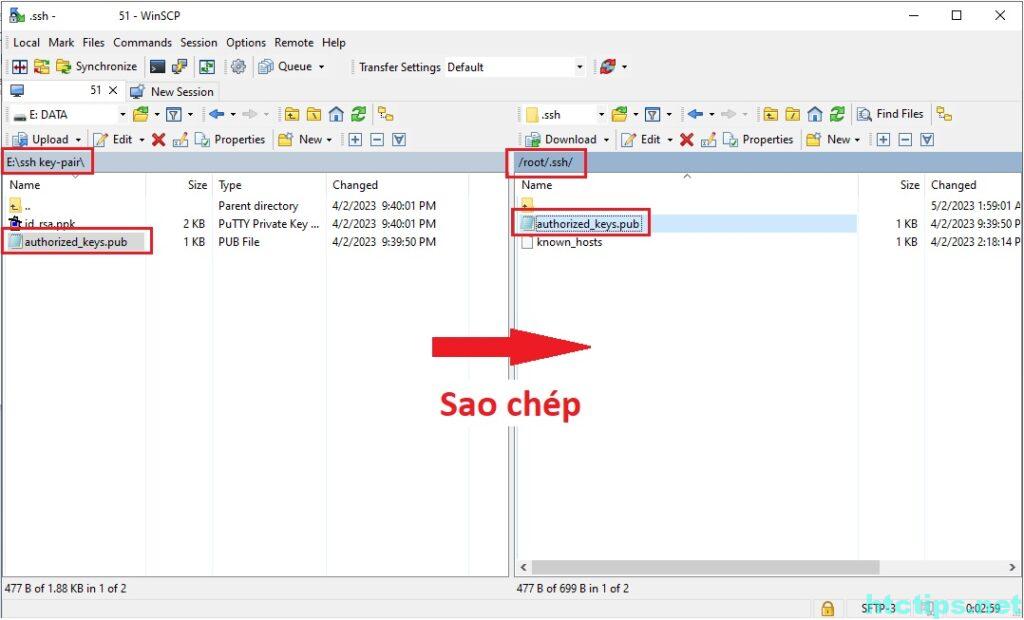Viewport: 1024px width, 620px height.
Task: Open the Local menu
Action: pyautogui.click(x=26, y=42)
